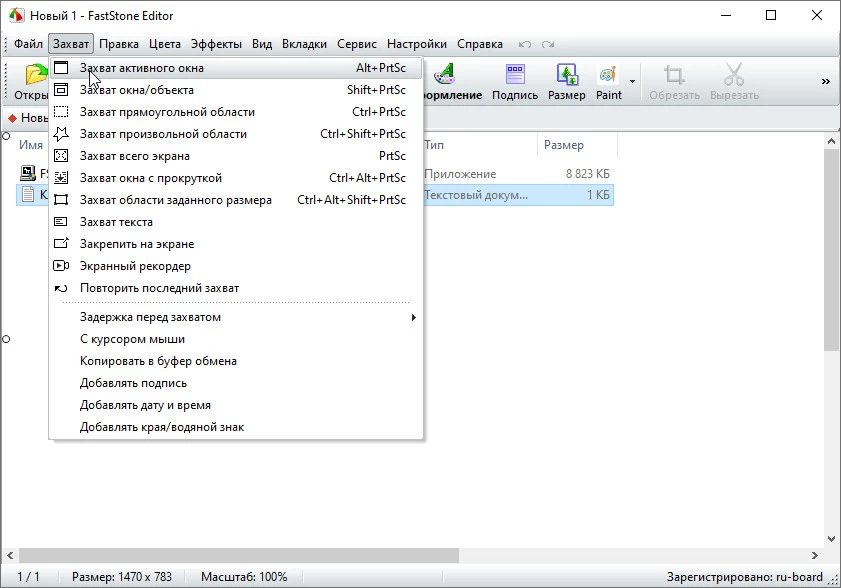The height and width of the screenshot is (588, 841).
Task: Click the scrolling window capture icon
Action: 61,178
